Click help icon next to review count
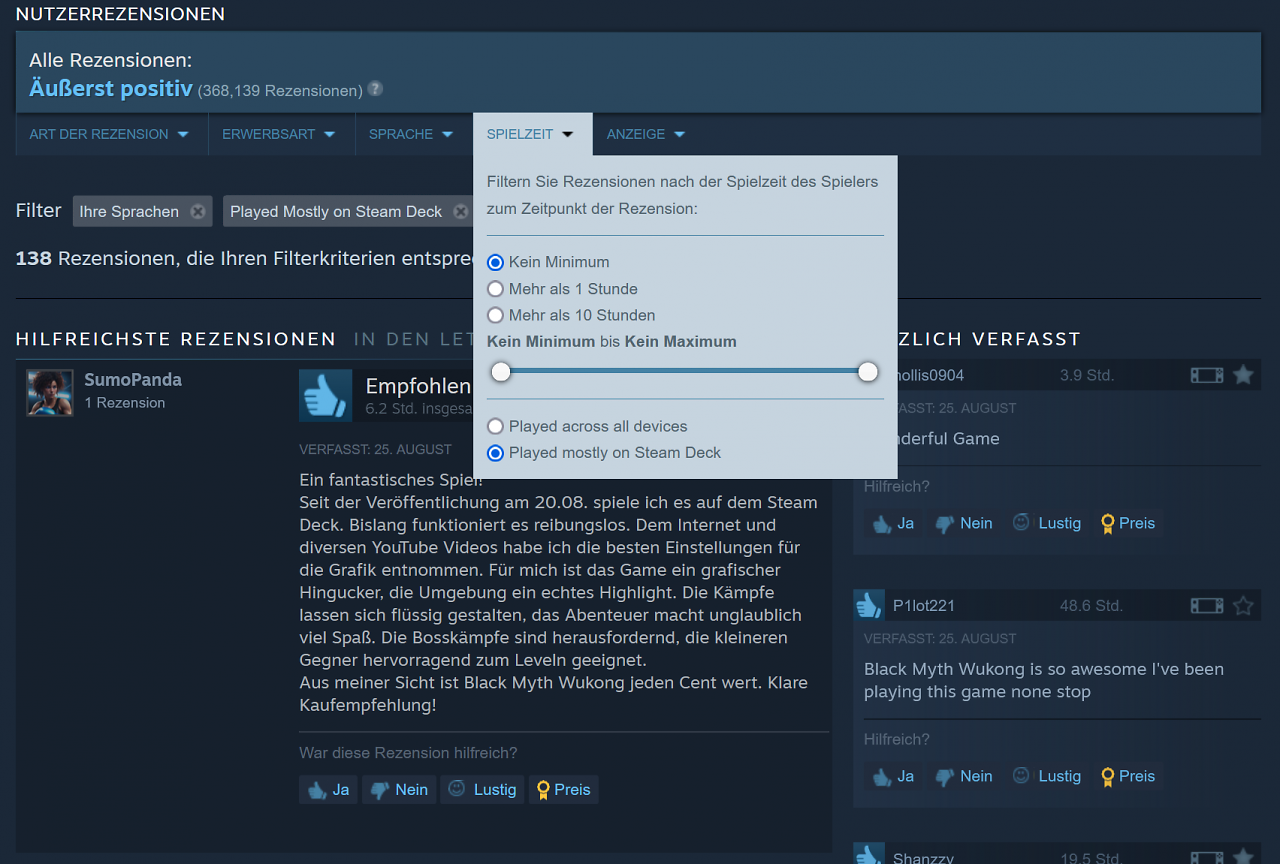Viewport: 1280px width, 864px height. (x=375, y=88)
